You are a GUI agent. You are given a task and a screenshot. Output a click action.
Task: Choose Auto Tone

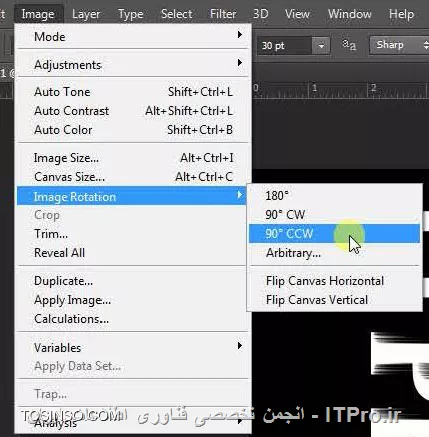(x=133, y=92)
